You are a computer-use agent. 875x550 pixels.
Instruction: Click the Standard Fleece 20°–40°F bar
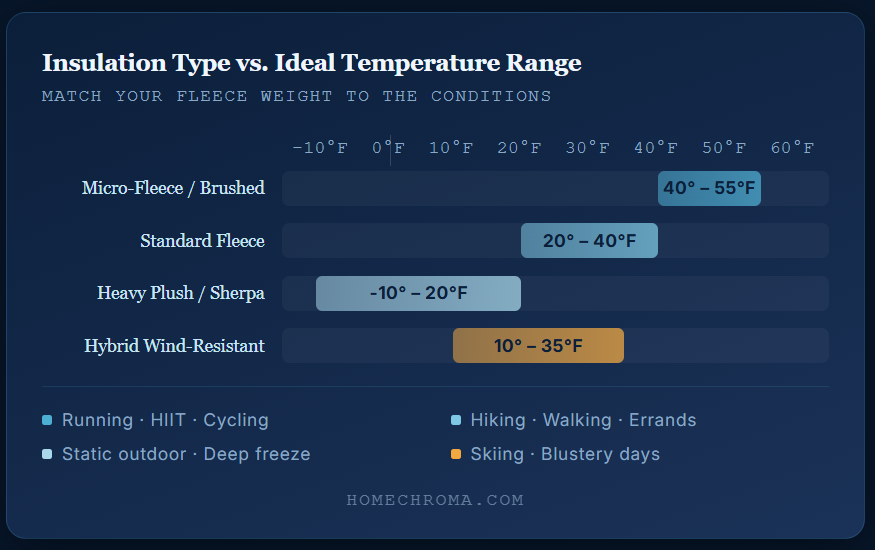tap(589, 241)
